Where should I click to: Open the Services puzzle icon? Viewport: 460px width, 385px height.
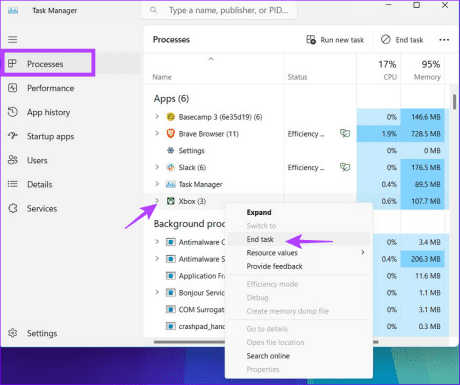click(13, 208)
